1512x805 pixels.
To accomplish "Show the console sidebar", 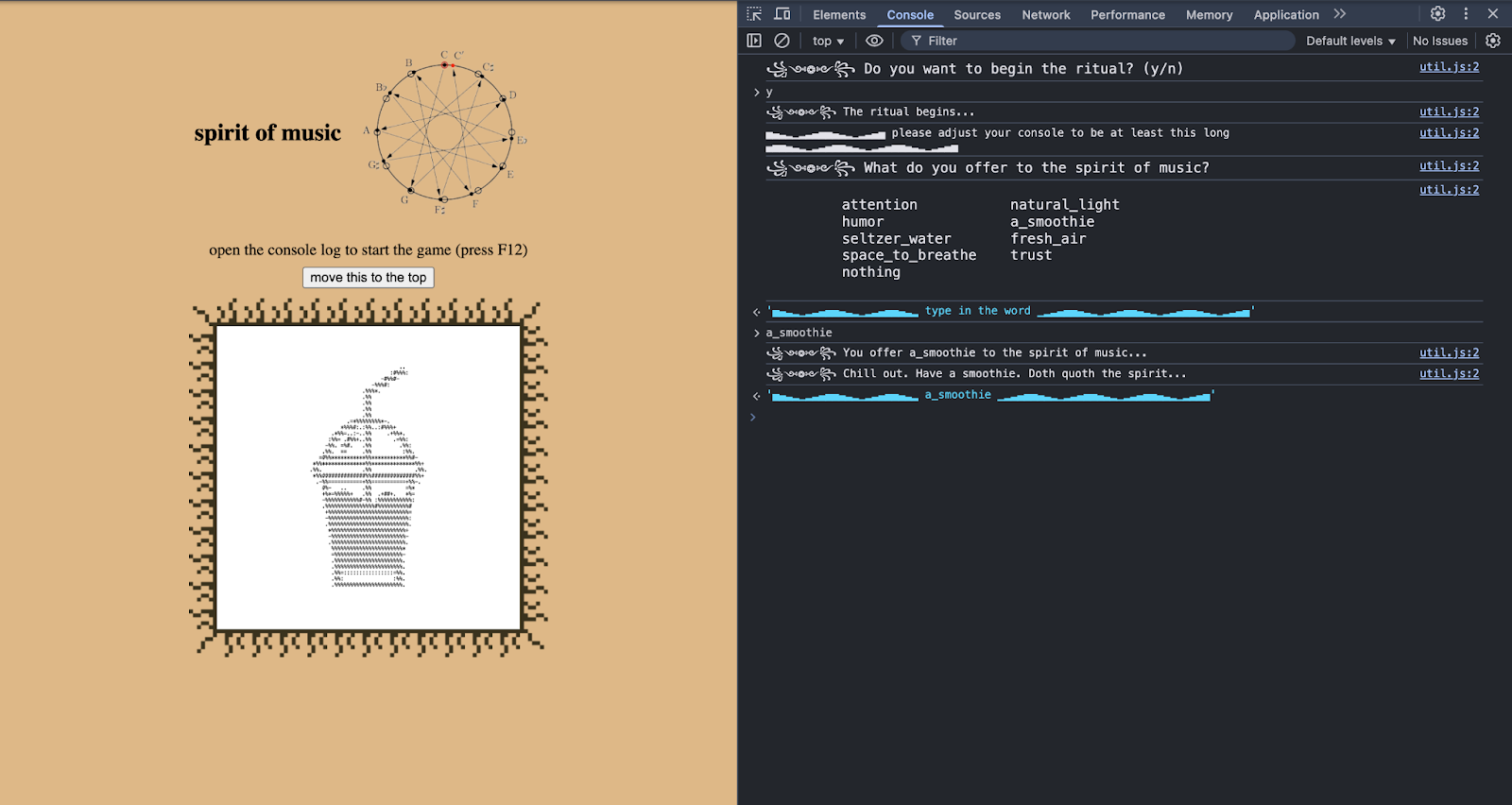I will 754,41.
